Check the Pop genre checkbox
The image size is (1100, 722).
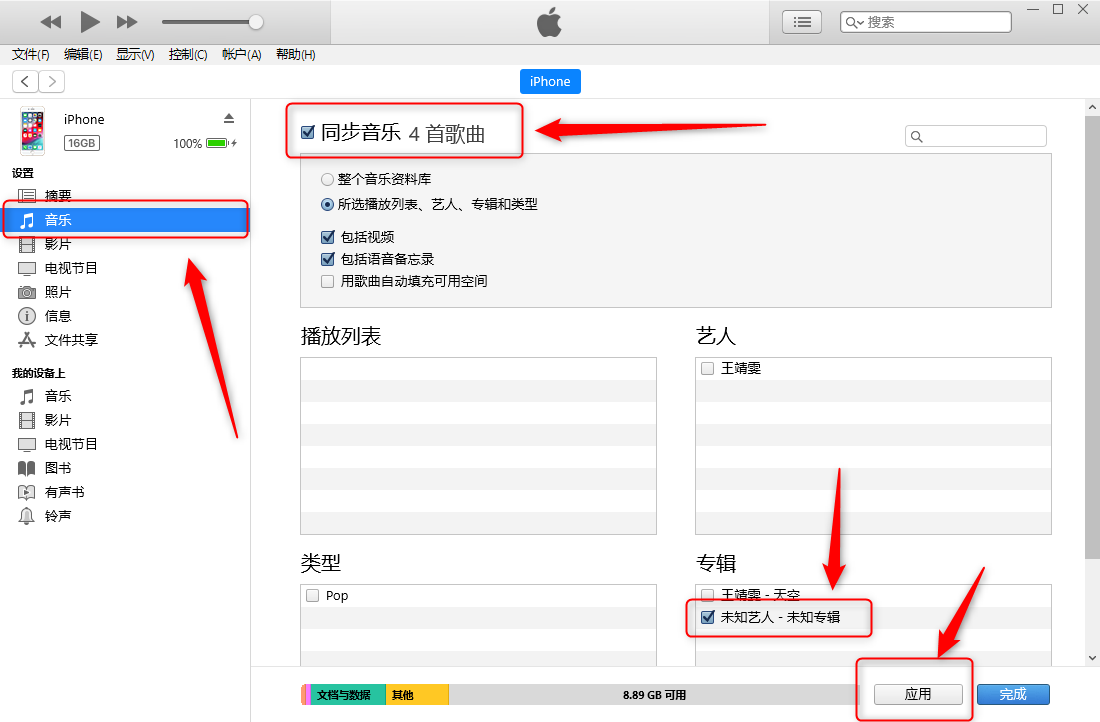tap(313, 596)
